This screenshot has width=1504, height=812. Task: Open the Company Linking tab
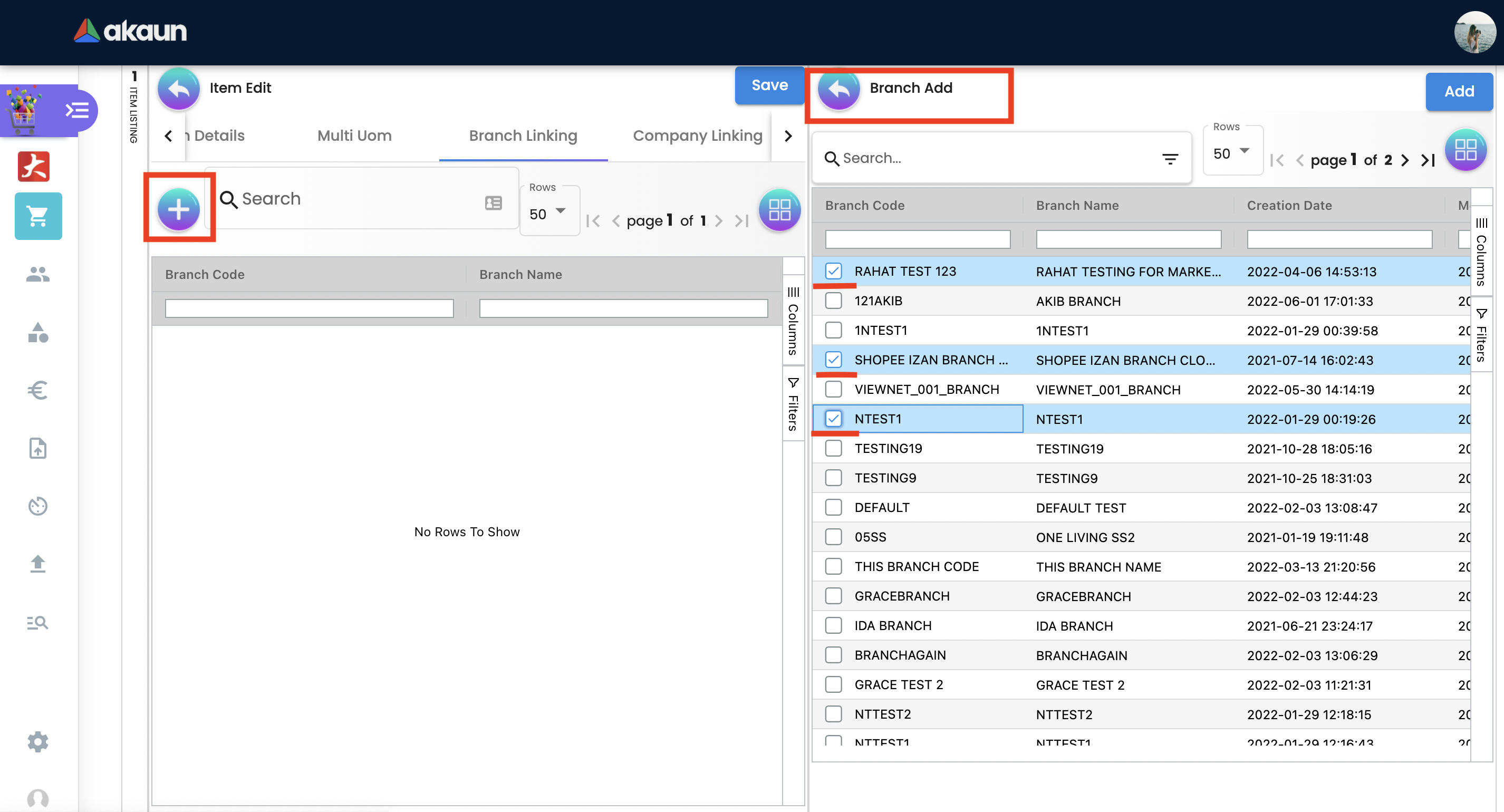click(x=697, y=136)
